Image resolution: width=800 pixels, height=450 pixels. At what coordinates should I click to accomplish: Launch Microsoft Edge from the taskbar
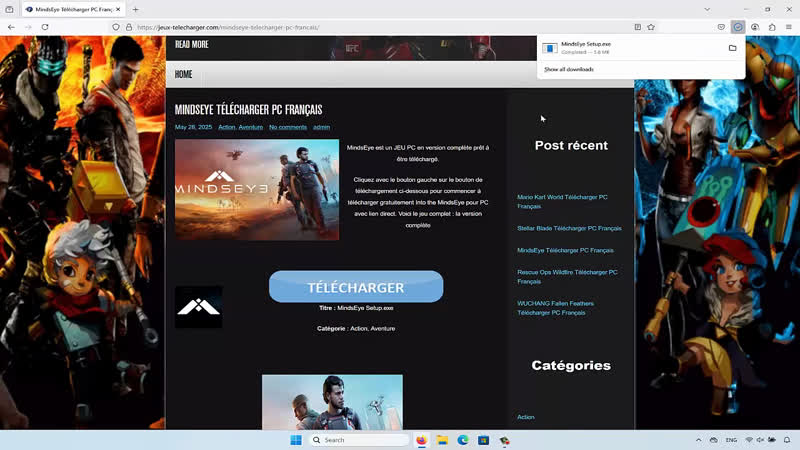point(463,440)
